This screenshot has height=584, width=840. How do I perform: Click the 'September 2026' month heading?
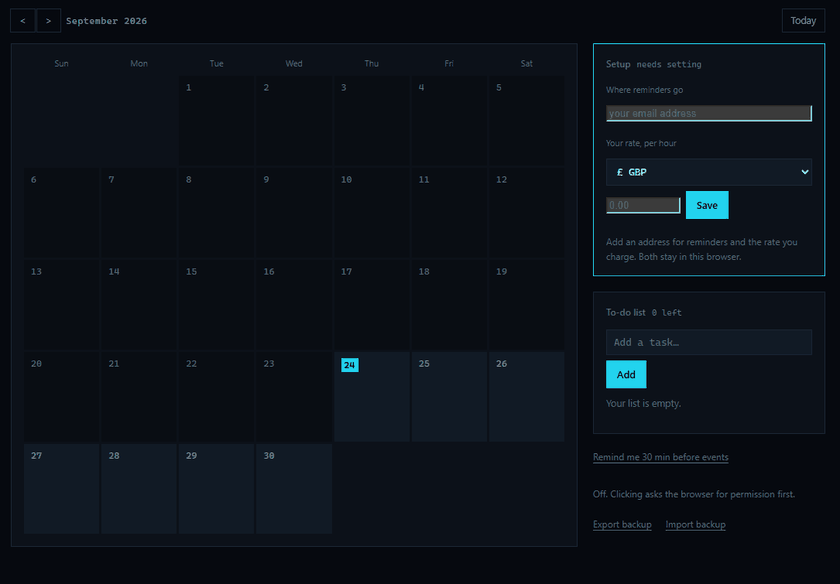point(107,21)
